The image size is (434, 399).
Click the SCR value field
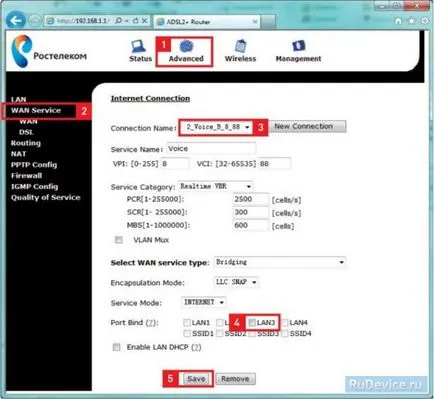(250, 212)
